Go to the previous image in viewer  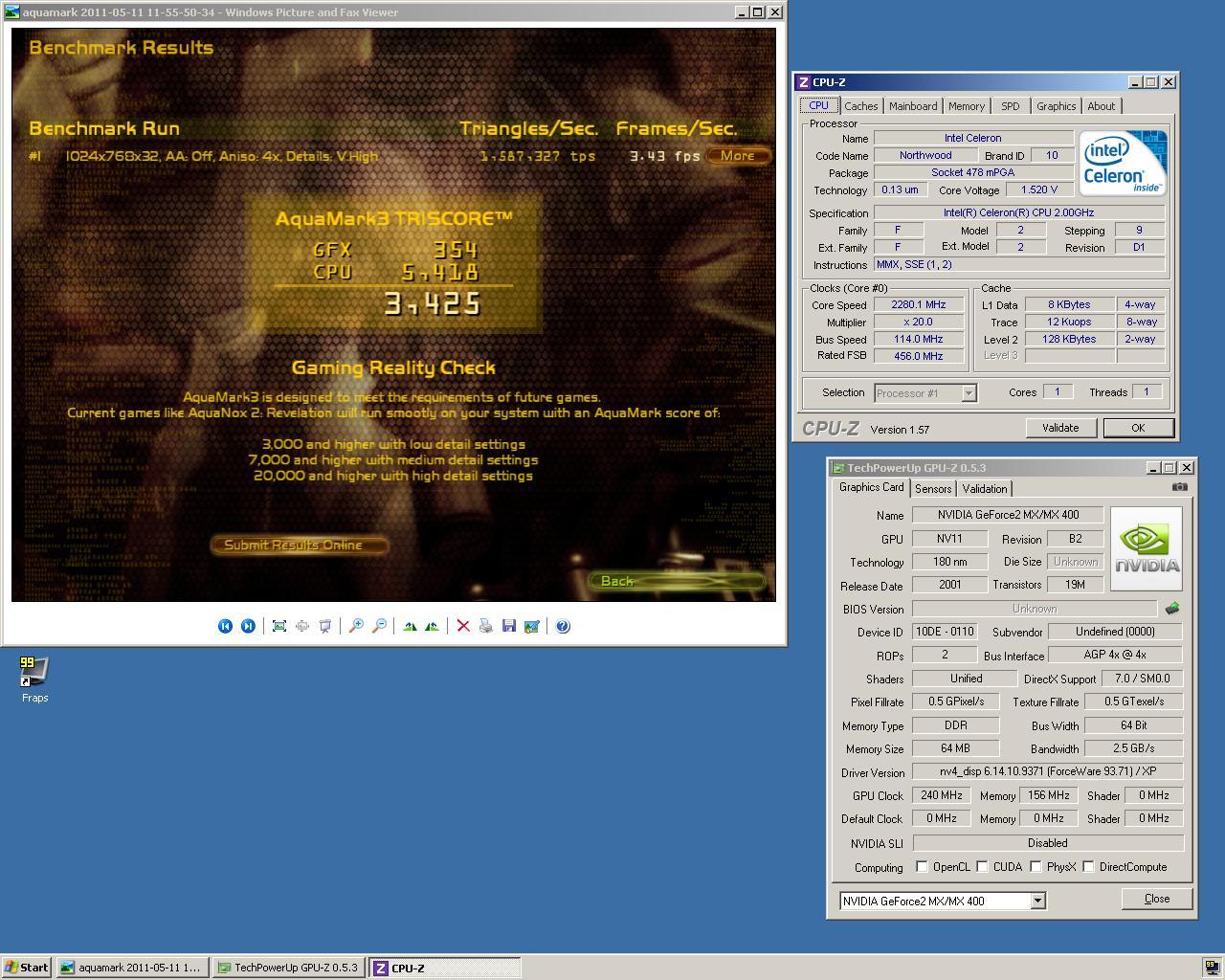(225, 626)
